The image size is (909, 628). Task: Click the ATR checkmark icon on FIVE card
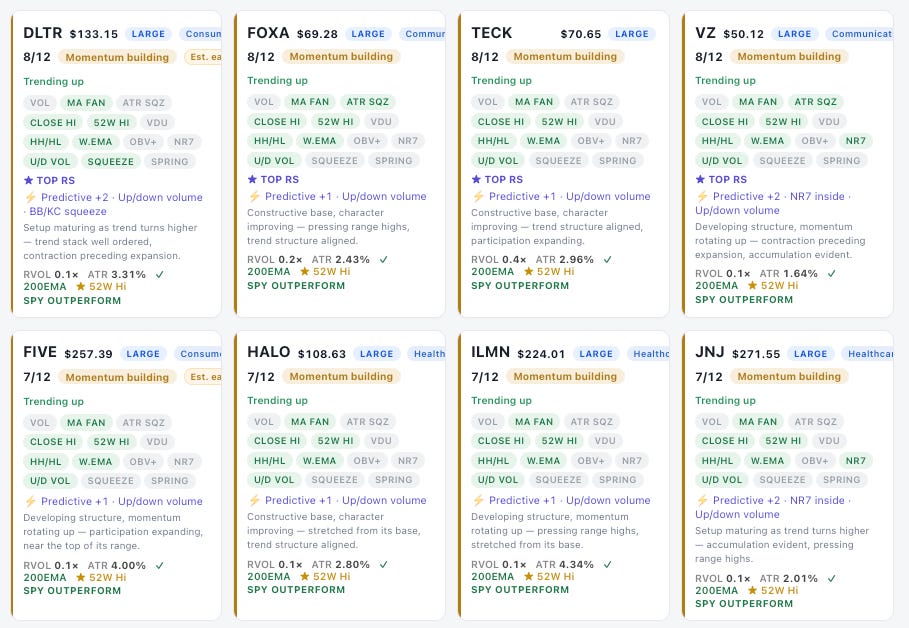click(x=159, y=565)
